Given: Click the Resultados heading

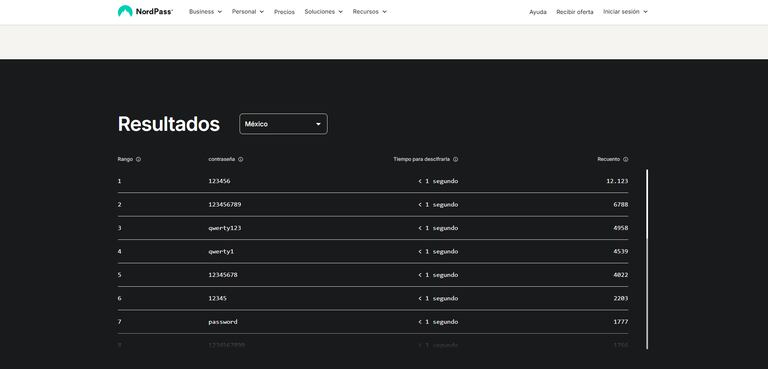Looking at the screenshot, I should (x=168, y=124).
